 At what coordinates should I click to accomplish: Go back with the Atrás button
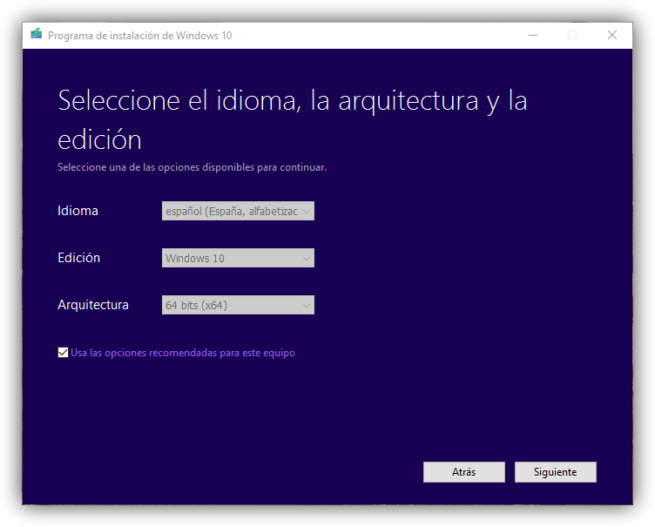tap(463, 472)
